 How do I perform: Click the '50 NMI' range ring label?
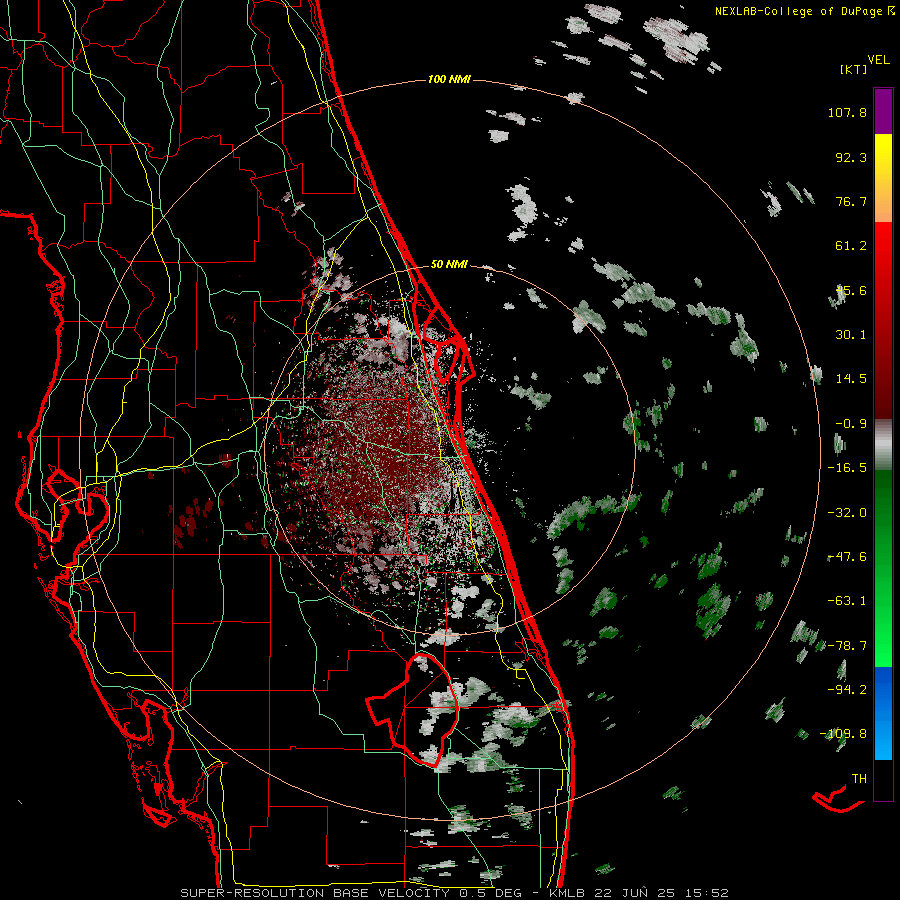[449, 264]
